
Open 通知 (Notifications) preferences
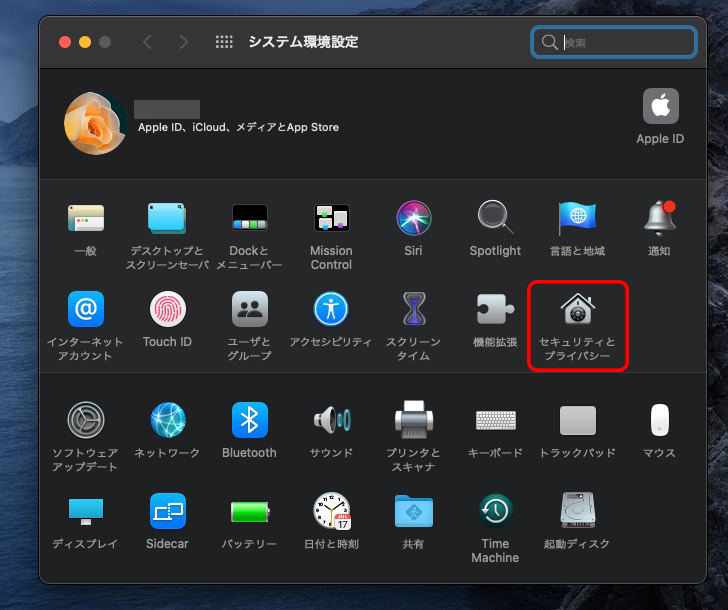point(659,218)
